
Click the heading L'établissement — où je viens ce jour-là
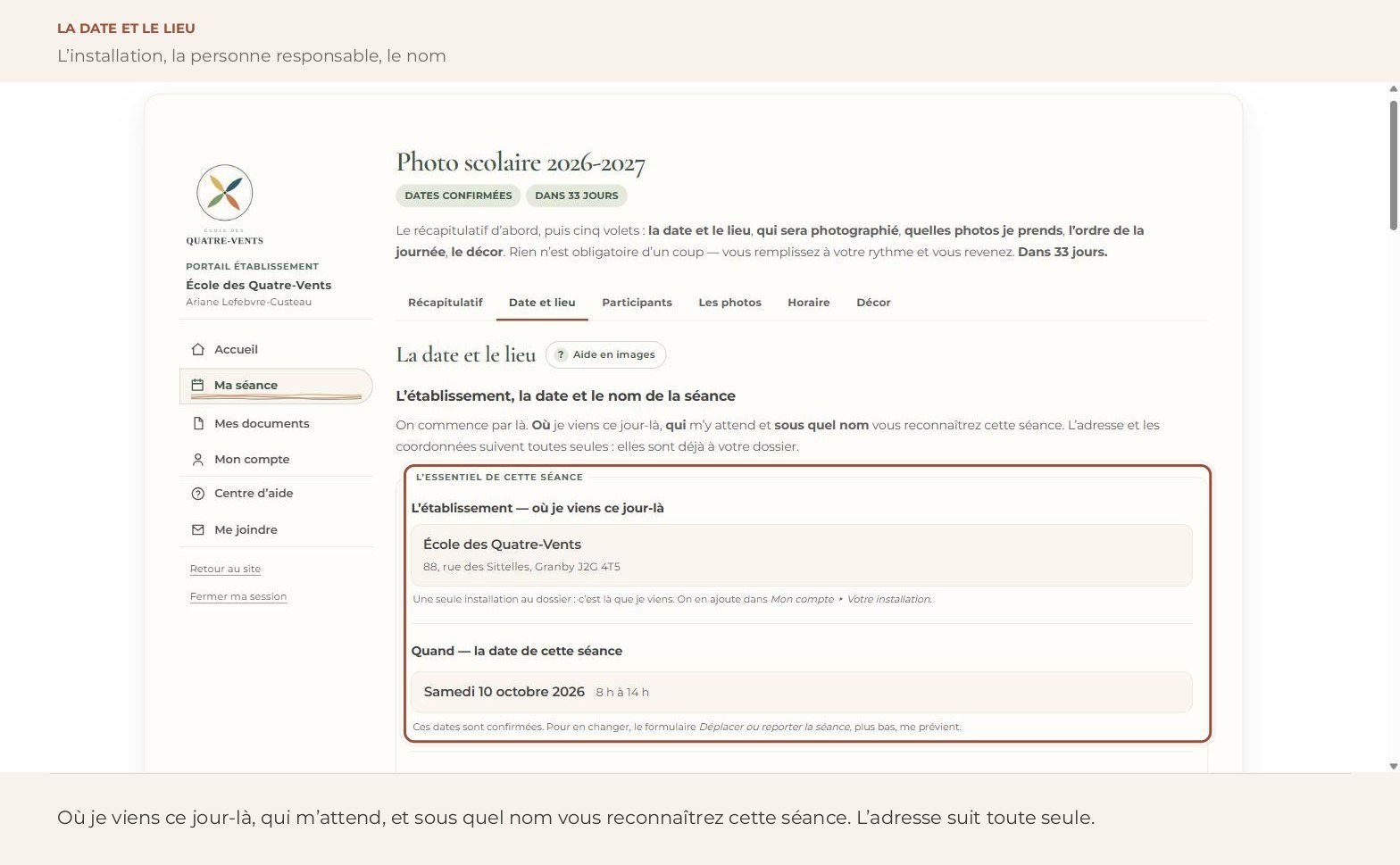537,509
